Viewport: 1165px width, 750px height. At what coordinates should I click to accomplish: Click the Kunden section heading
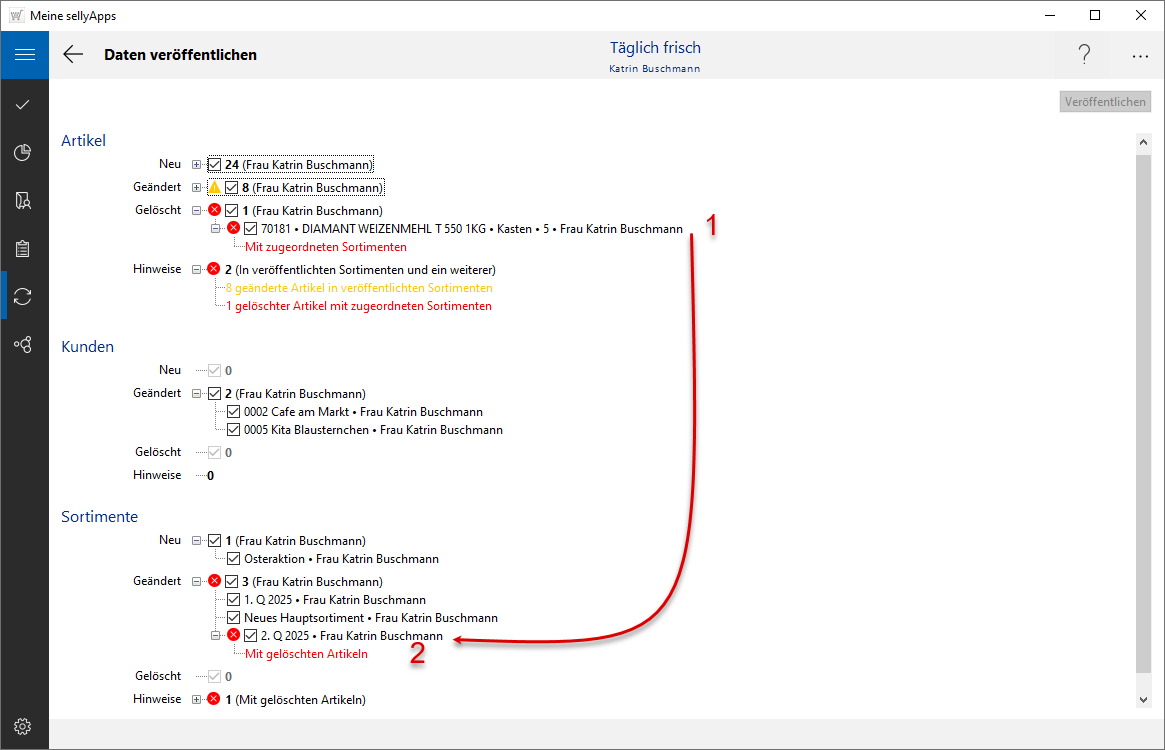(88, 346)
